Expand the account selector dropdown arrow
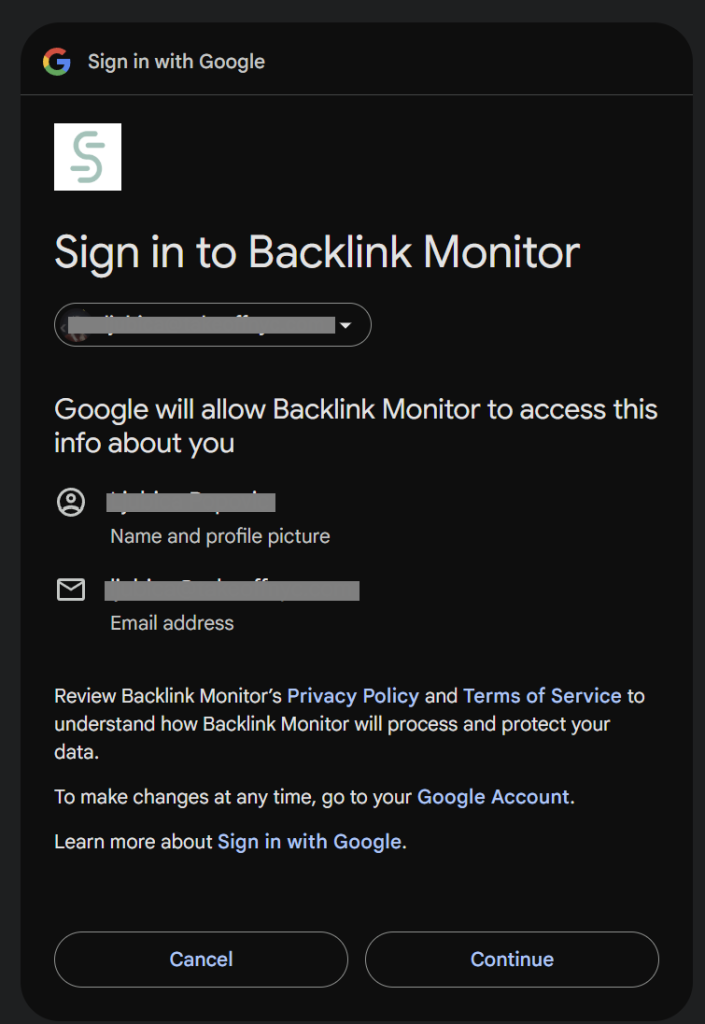 (x=346, y=326)
